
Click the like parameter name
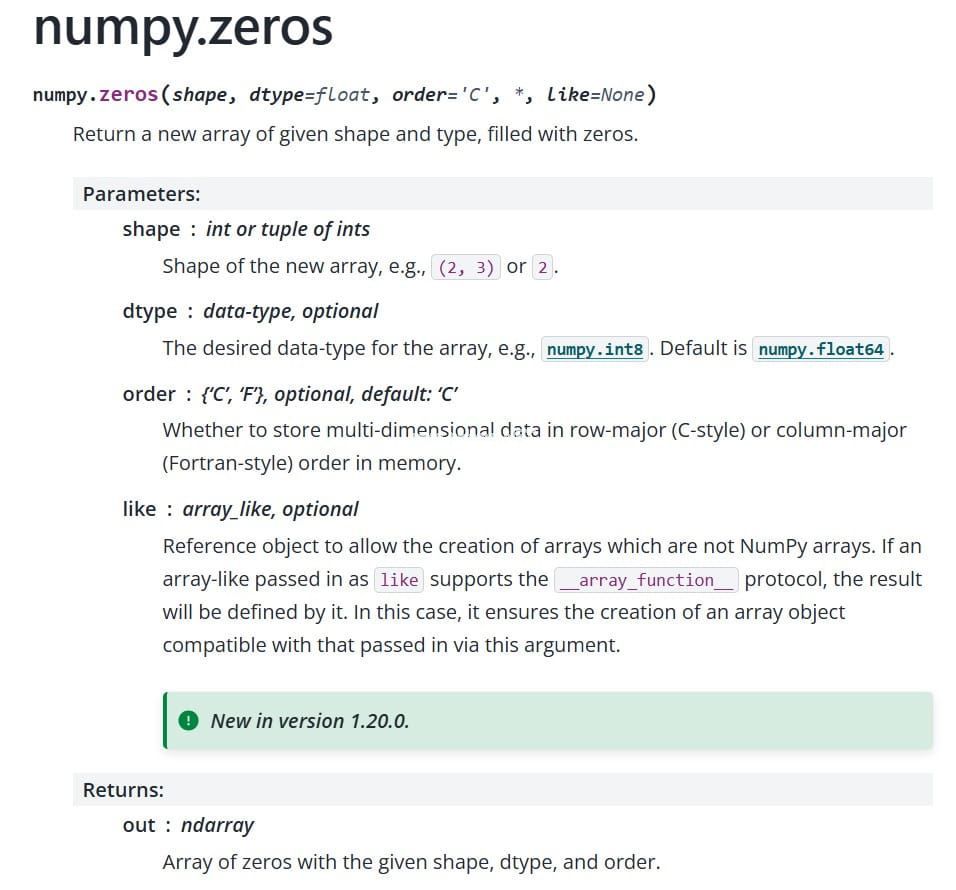pyautogui.click(x=139, y=509)
